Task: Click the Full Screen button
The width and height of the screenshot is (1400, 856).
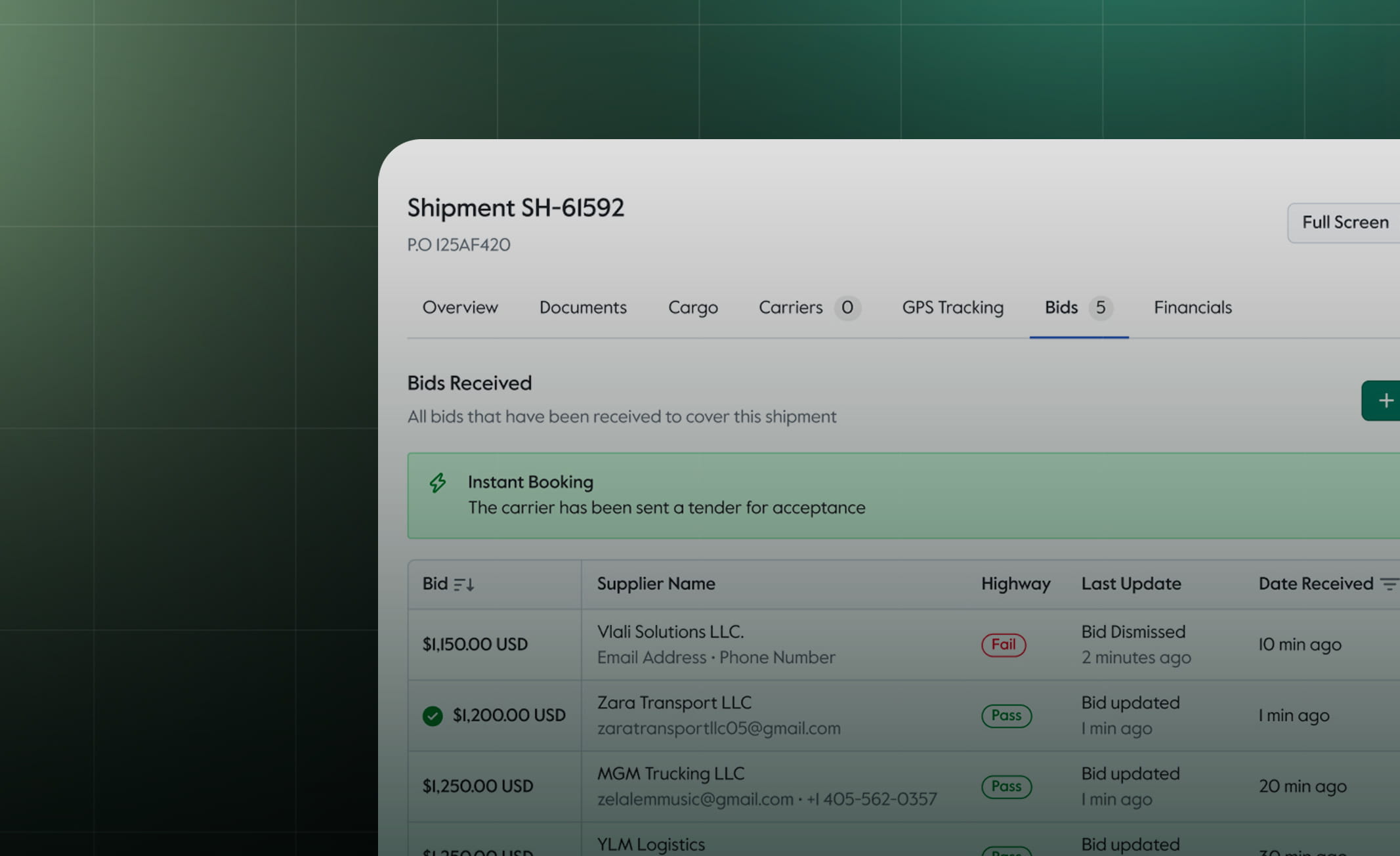Action: (1344, 223)
